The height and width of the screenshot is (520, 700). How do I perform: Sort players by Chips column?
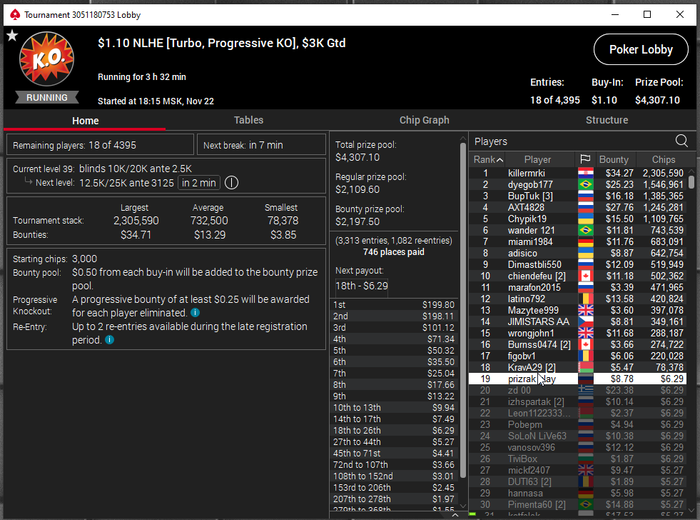(663, 159)
